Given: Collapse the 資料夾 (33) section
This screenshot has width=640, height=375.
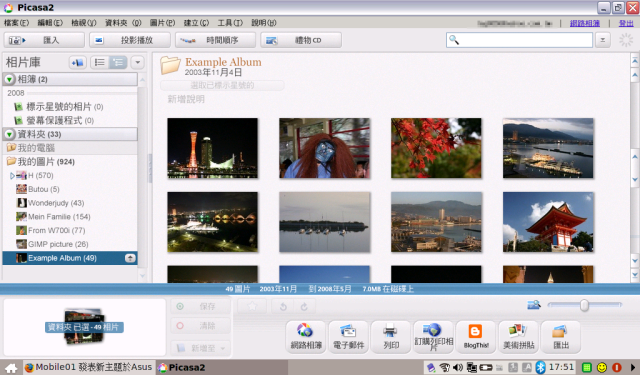Looking at the screenshot, I should (9, 134).
